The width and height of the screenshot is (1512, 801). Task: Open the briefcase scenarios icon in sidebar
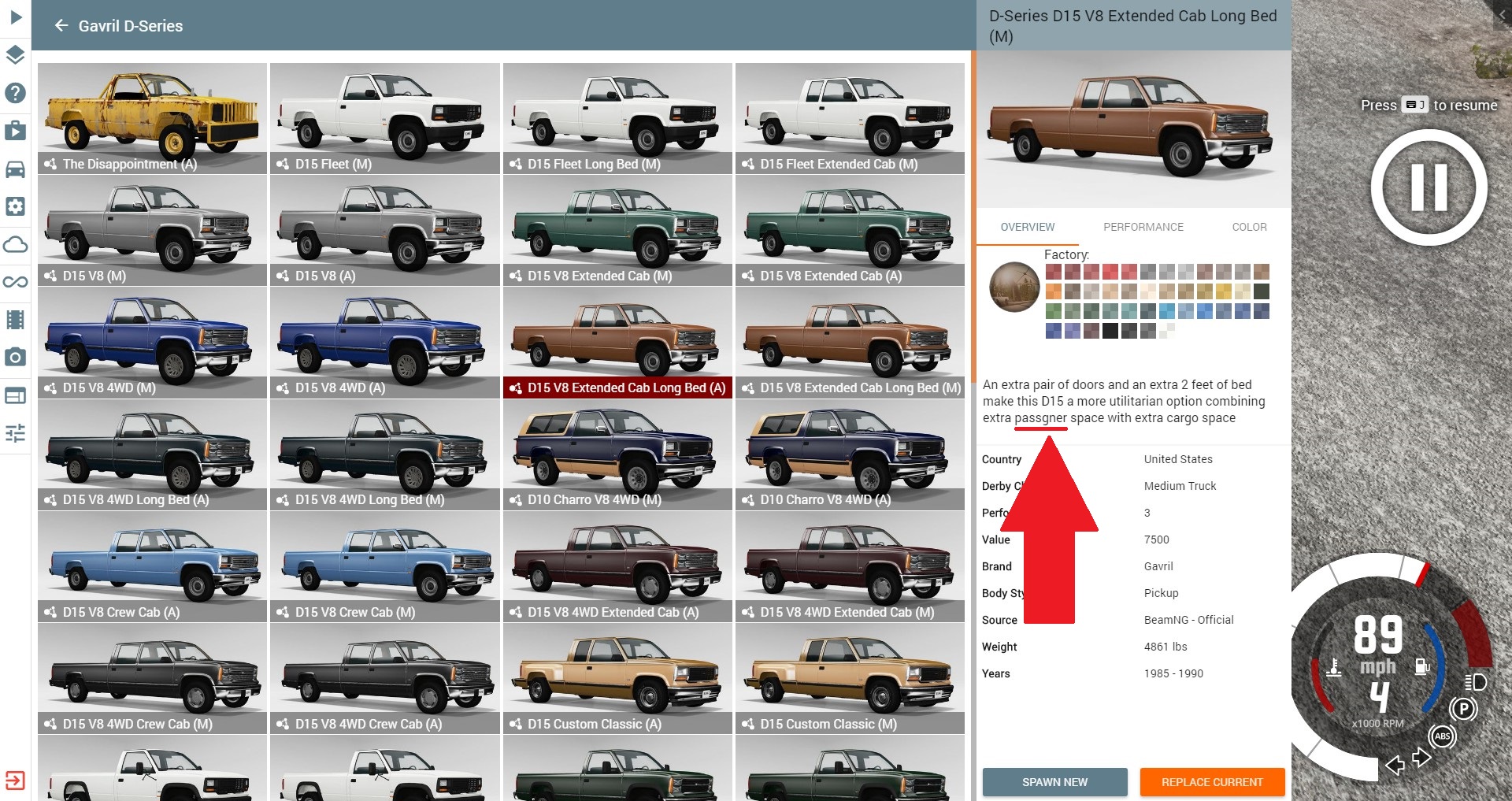(15, 131)
